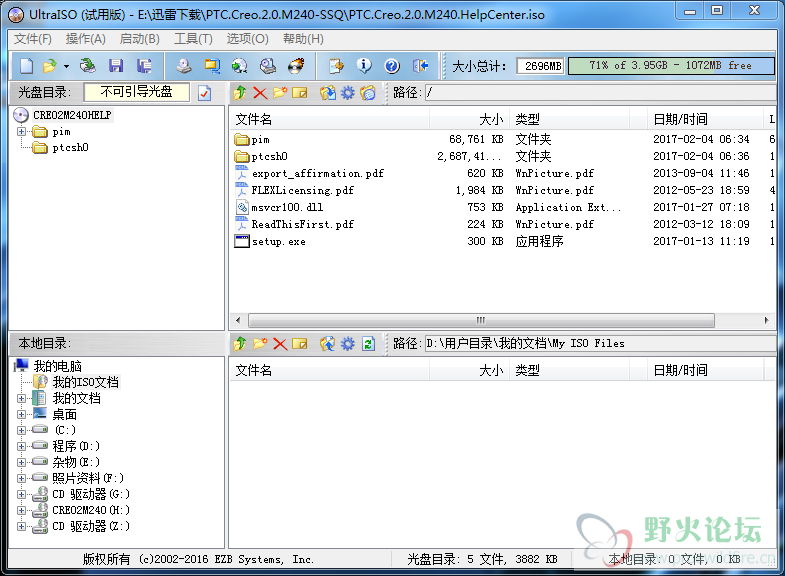The width and height of the screenshot is (785, 576).
Task: Click Add to image icon in local toolbar
Action: click(328, 344)
